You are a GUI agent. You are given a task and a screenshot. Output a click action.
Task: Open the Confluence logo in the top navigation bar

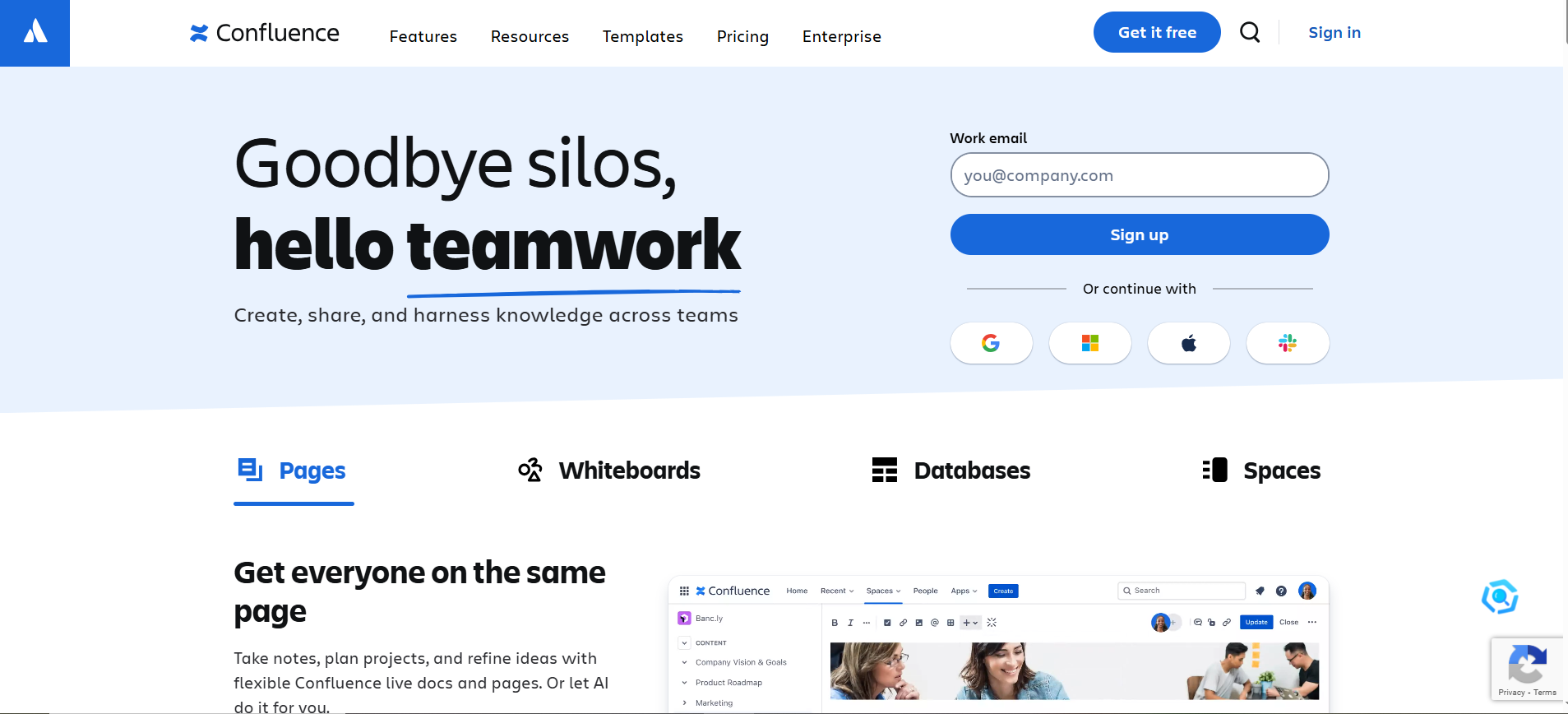click(264, 33)
